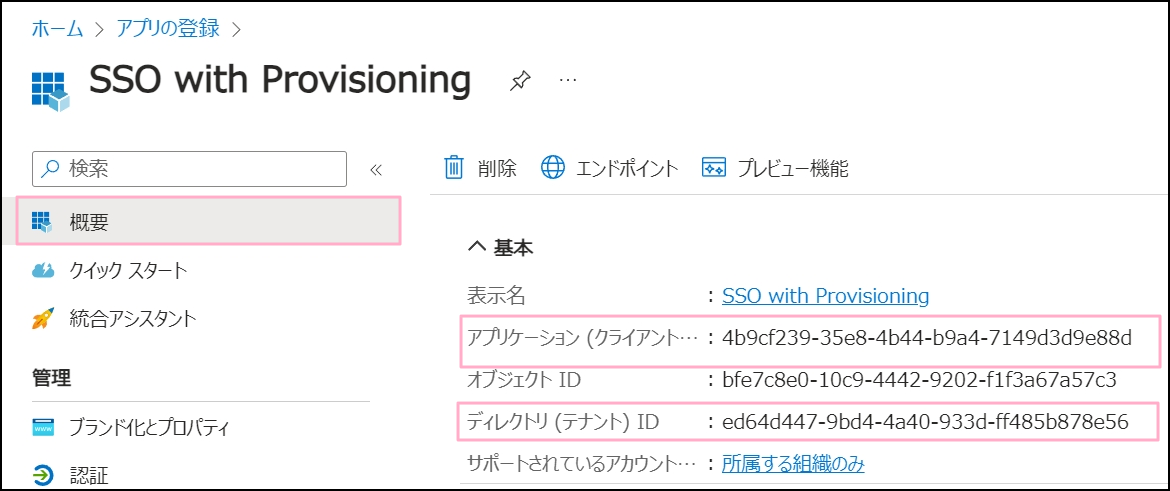Click the Branding and Properties icon
The image size is (1170, 491).
tap(43, 429)
